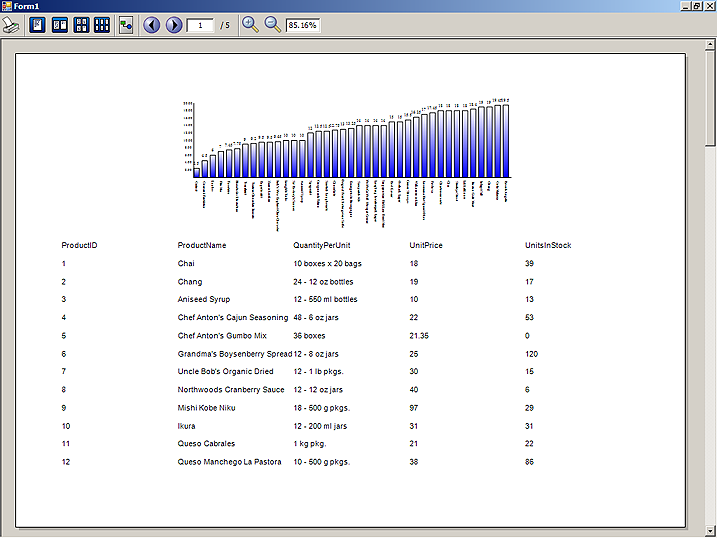Switch to single-page view layout

pyautogui.click(x=37, y=25)
